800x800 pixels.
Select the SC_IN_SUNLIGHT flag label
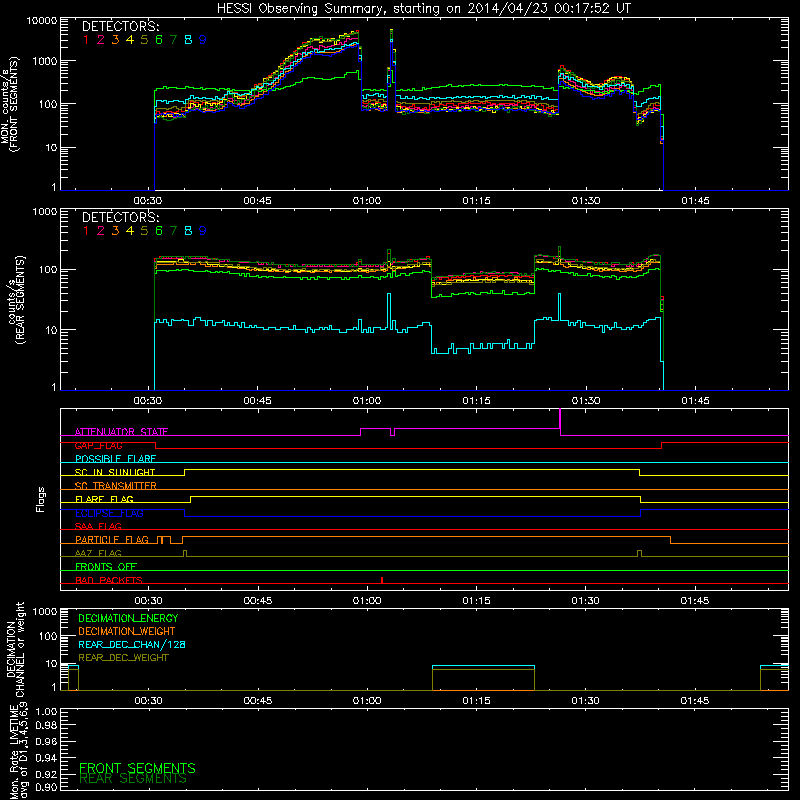click(x=115, y=472)
